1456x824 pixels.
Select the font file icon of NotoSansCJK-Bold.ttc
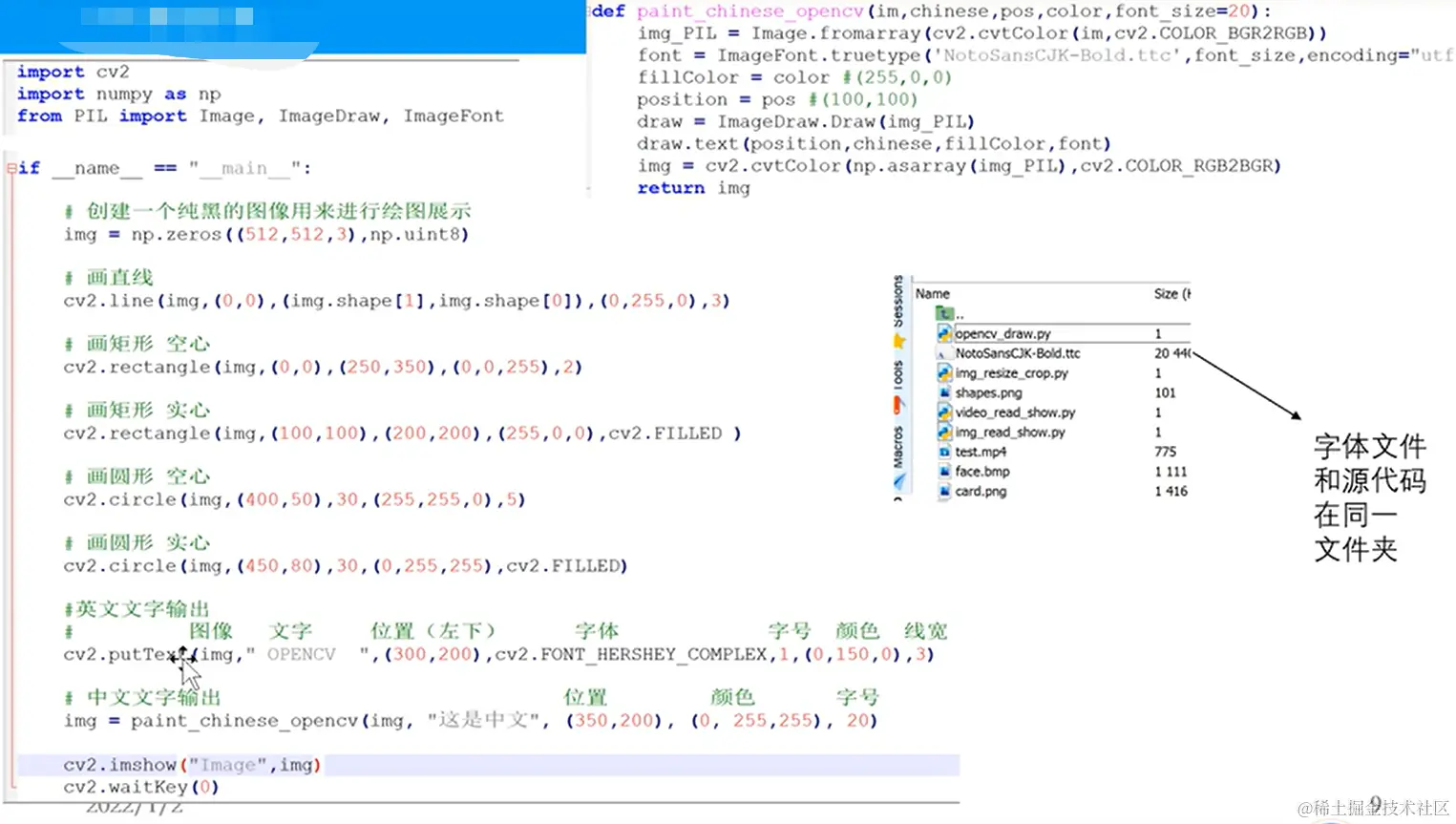click(944, 353)
